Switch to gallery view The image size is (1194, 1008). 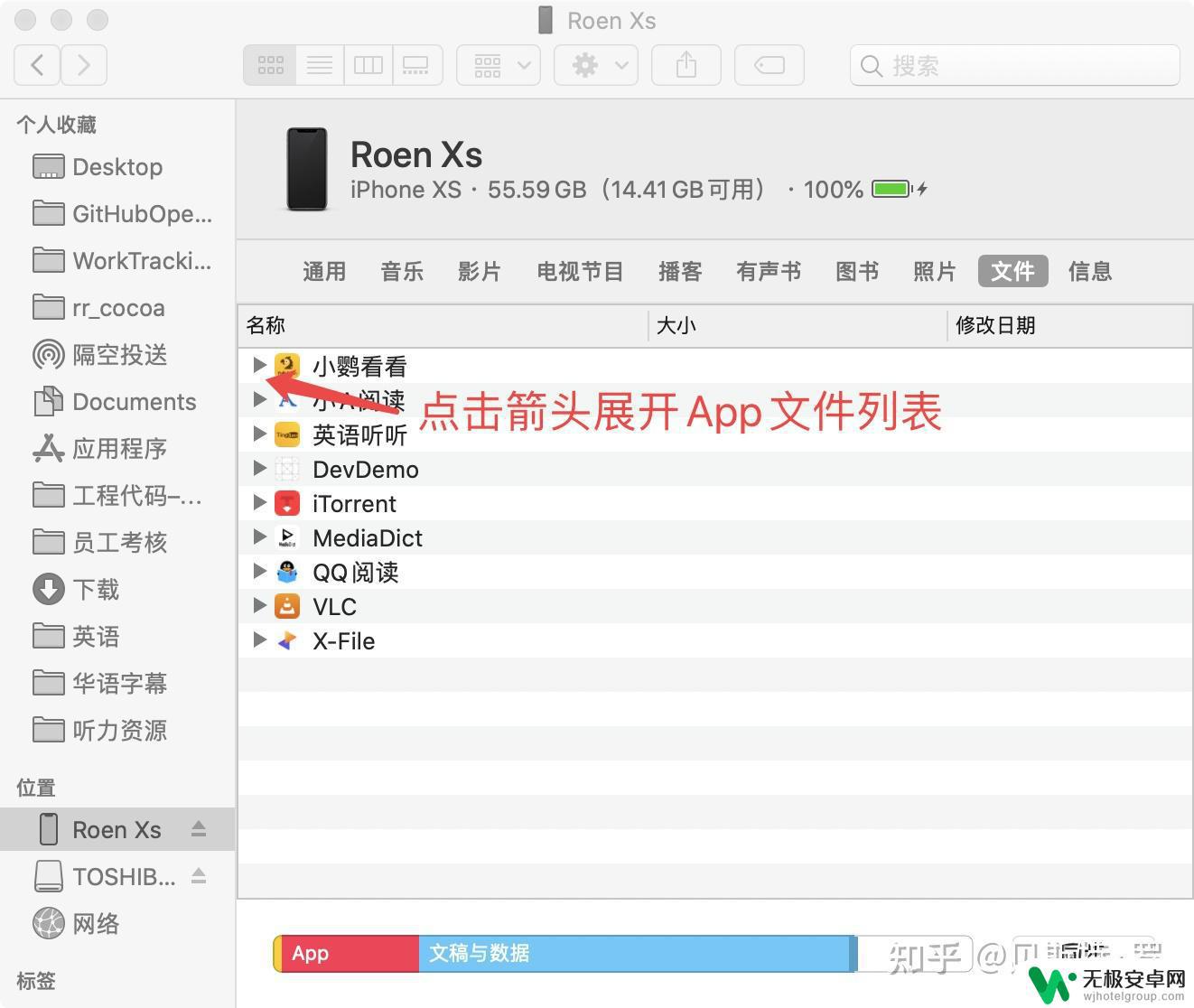pos(416,65)
